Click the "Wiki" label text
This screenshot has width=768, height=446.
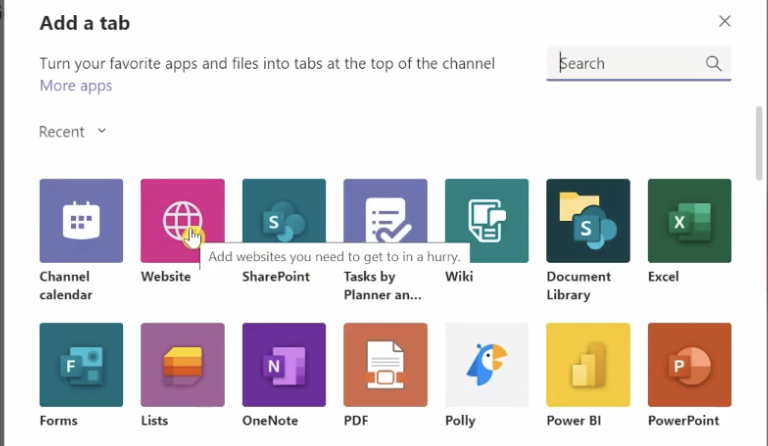[x=459, y=277]
